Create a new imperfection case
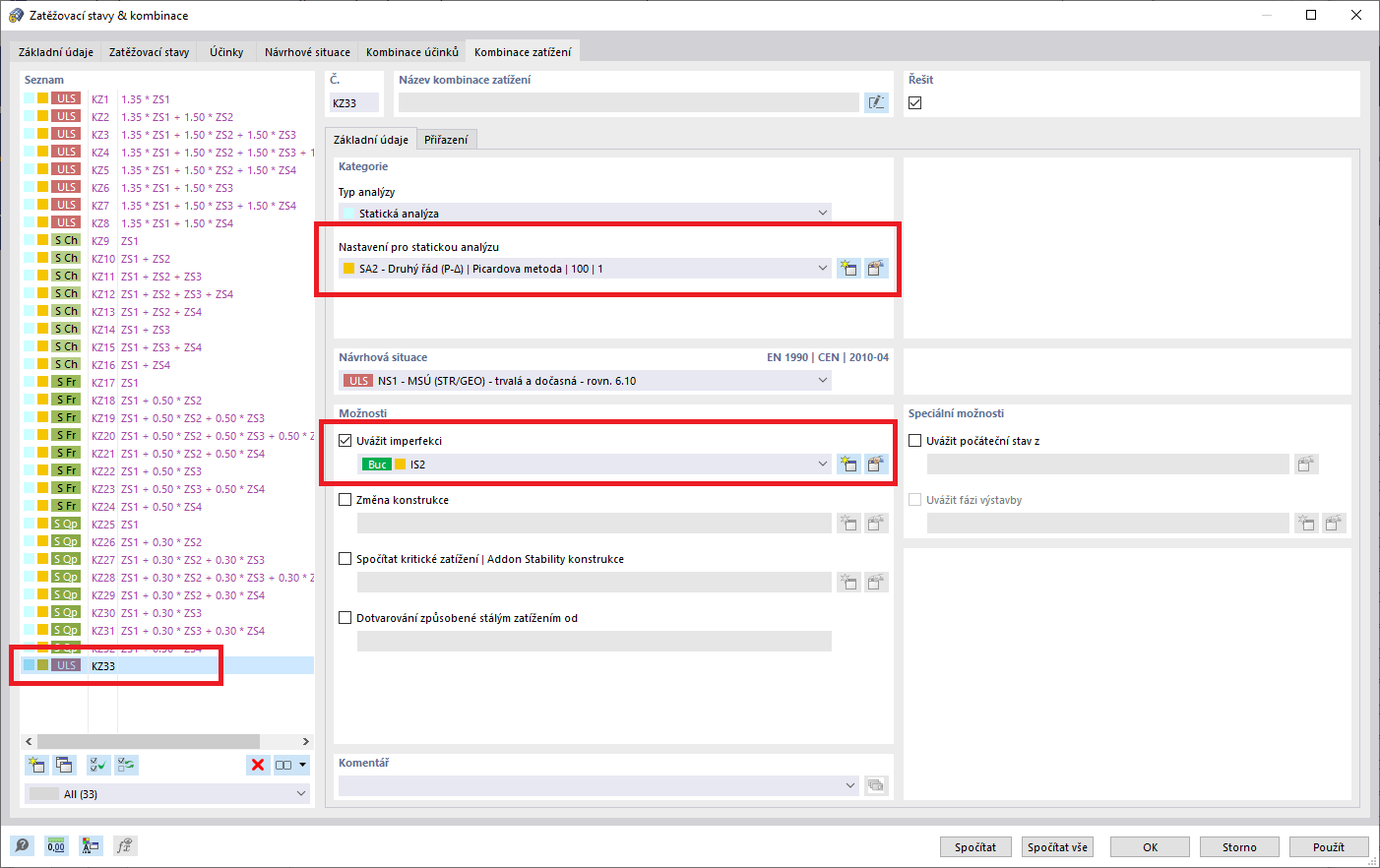 (848, 463)
